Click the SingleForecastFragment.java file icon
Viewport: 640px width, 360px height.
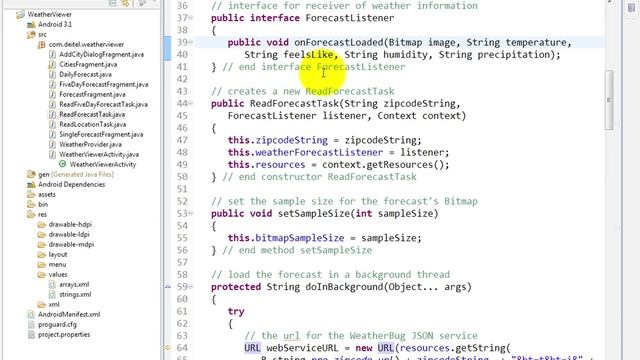(x=52, y=134)
